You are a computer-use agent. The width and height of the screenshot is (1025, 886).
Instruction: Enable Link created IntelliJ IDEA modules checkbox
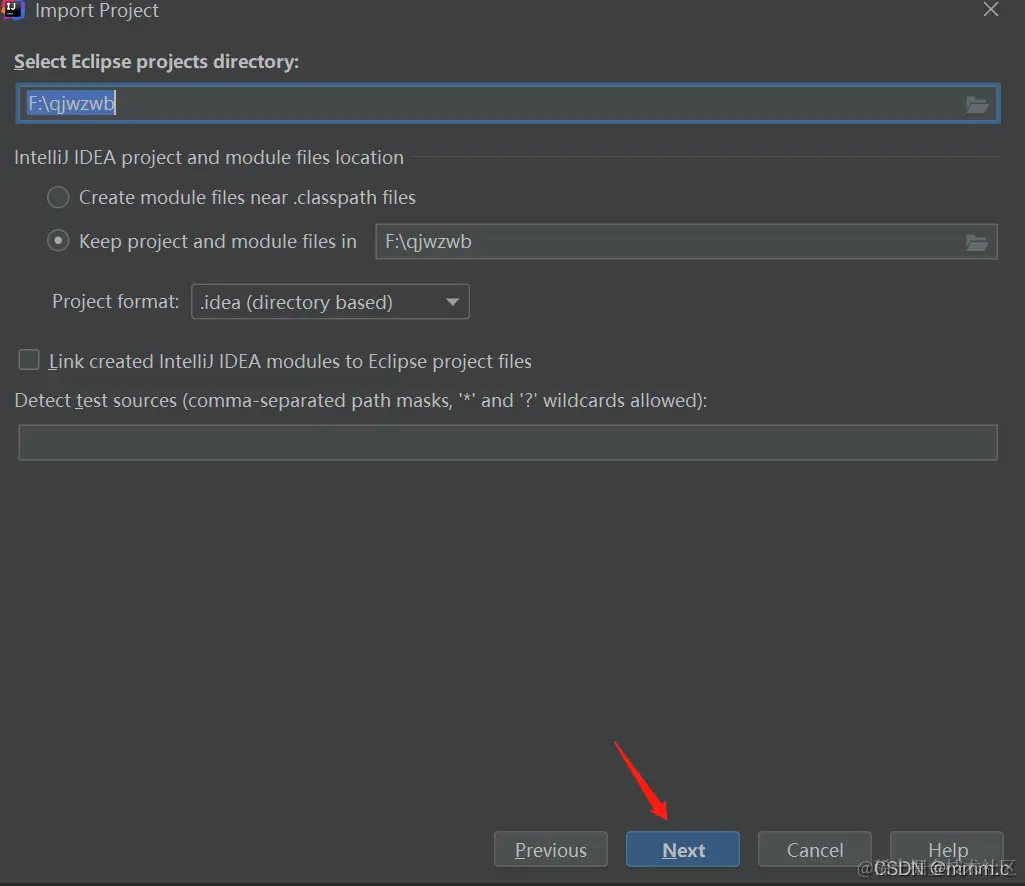click(29, 360)
